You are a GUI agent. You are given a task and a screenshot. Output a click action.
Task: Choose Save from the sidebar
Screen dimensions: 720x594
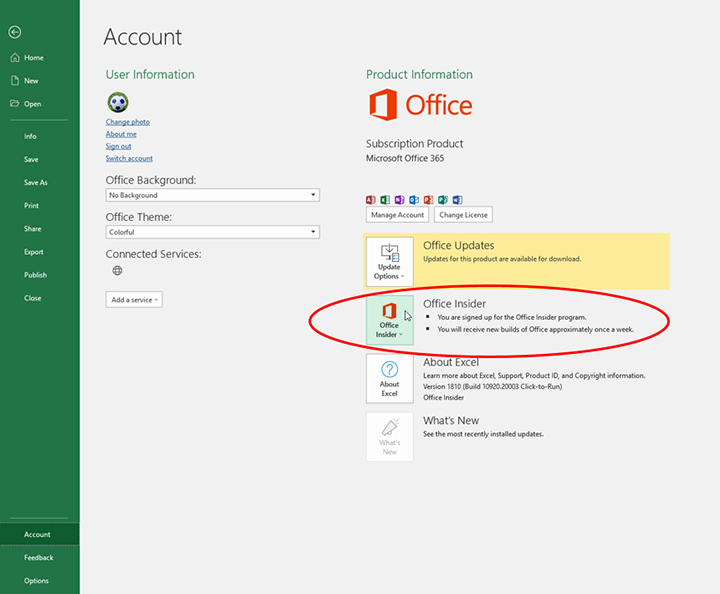(x=39, y=159)
